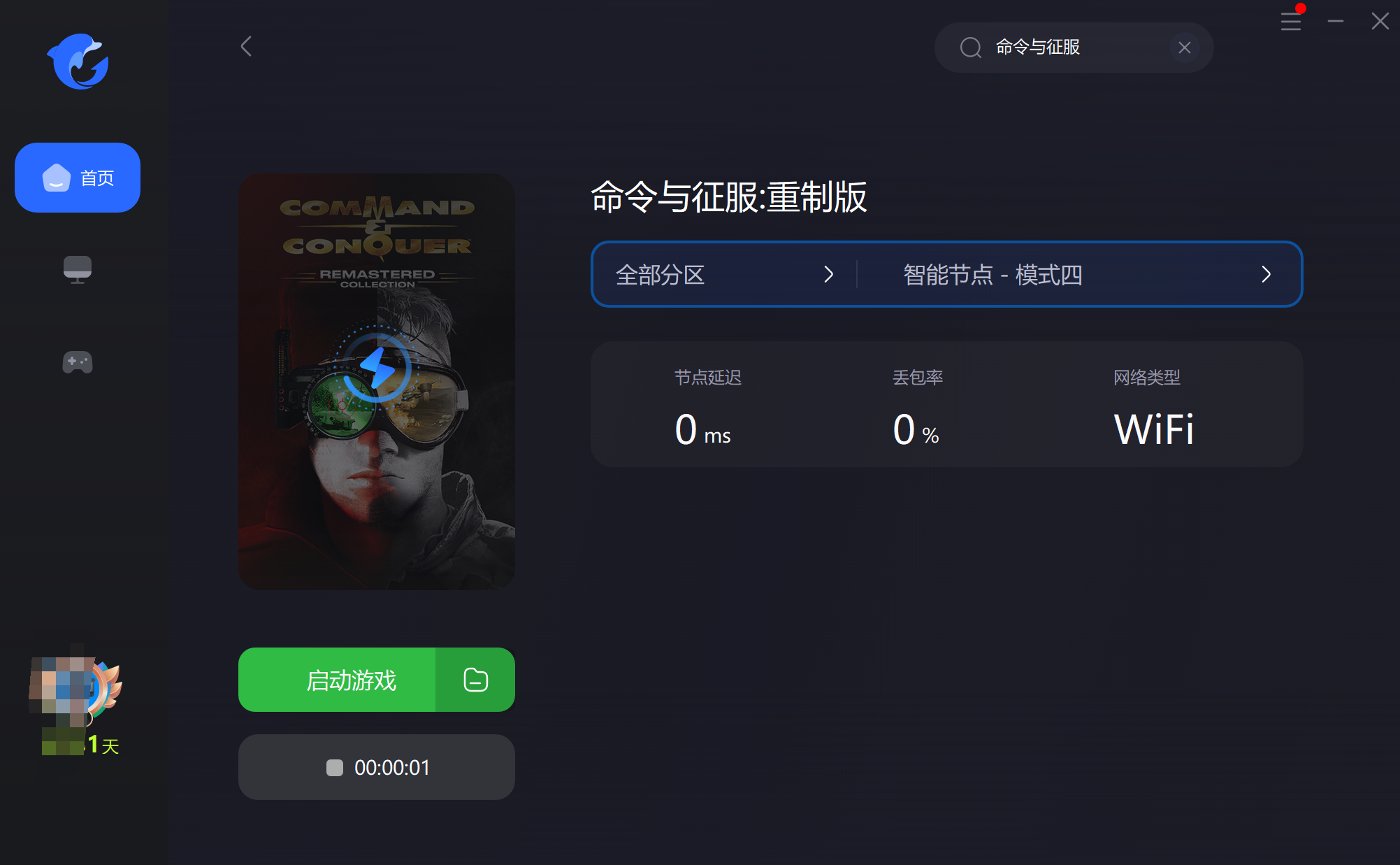Open the game folder icon button
This screenshot has width=1400, height=865.
pos(475,680)
